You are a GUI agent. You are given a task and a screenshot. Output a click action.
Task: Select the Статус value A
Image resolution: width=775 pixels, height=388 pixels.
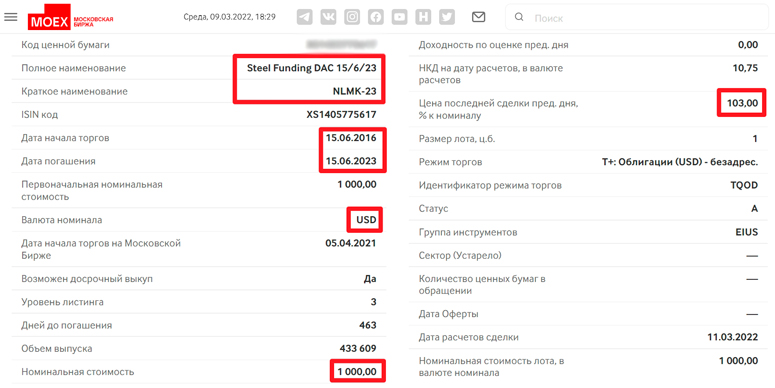point(755,209)
